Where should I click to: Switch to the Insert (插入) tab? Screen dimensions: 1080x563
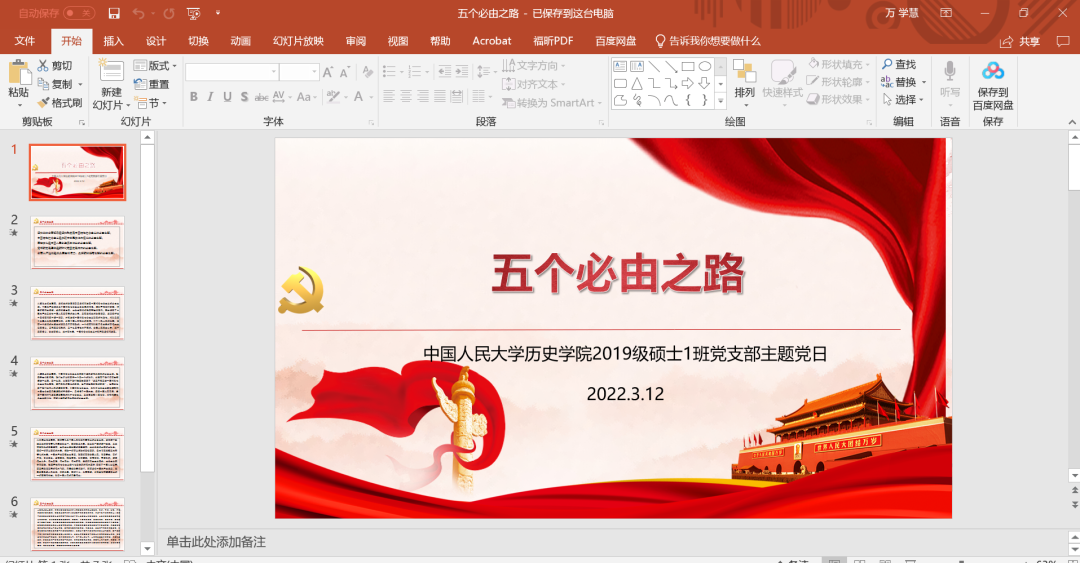point(113,41)
